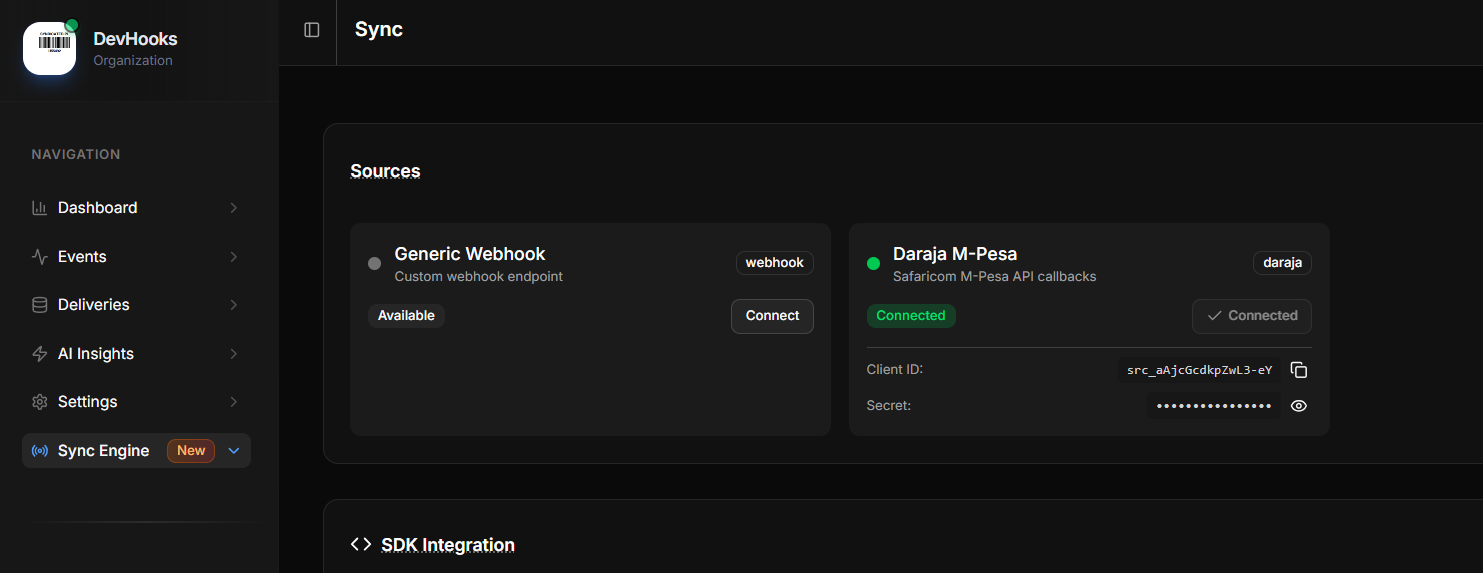Viewport: 1483px width, 573px height.
Task: Click the AI Insights lightning icon
Action: coord(40,354)
